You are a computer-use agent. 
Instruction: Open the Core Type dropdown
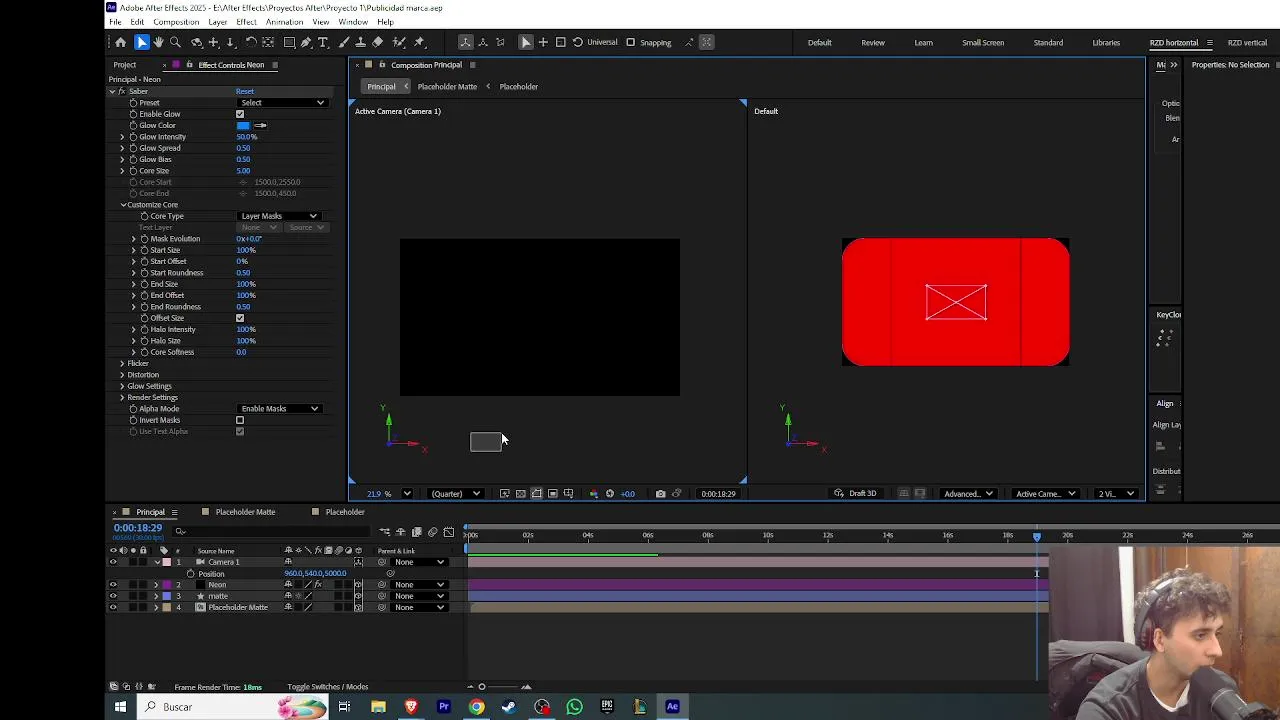[x=279, y=216]
